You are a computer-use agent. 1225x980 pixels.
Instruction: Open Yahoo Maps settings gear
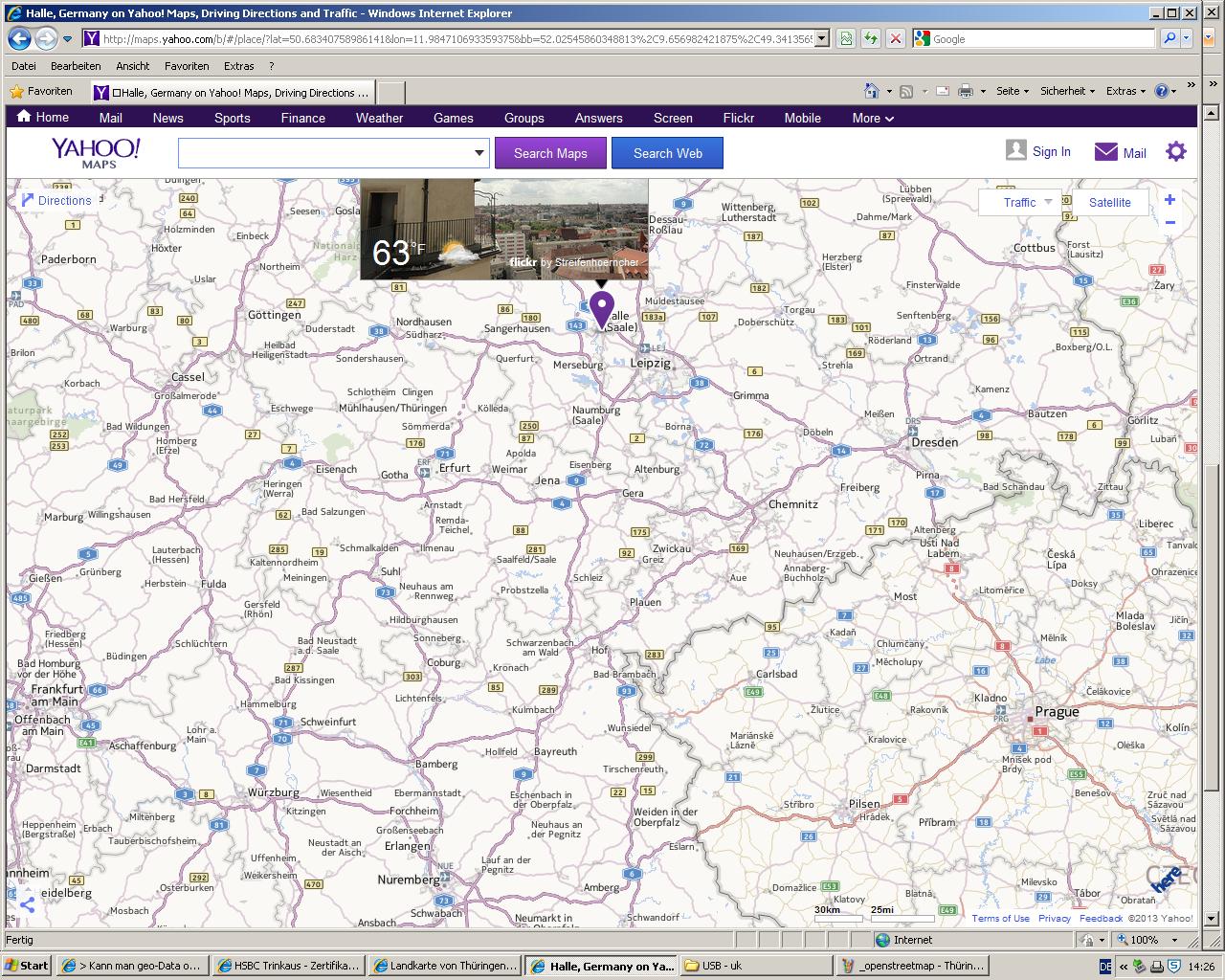[x=1175, y=152]
